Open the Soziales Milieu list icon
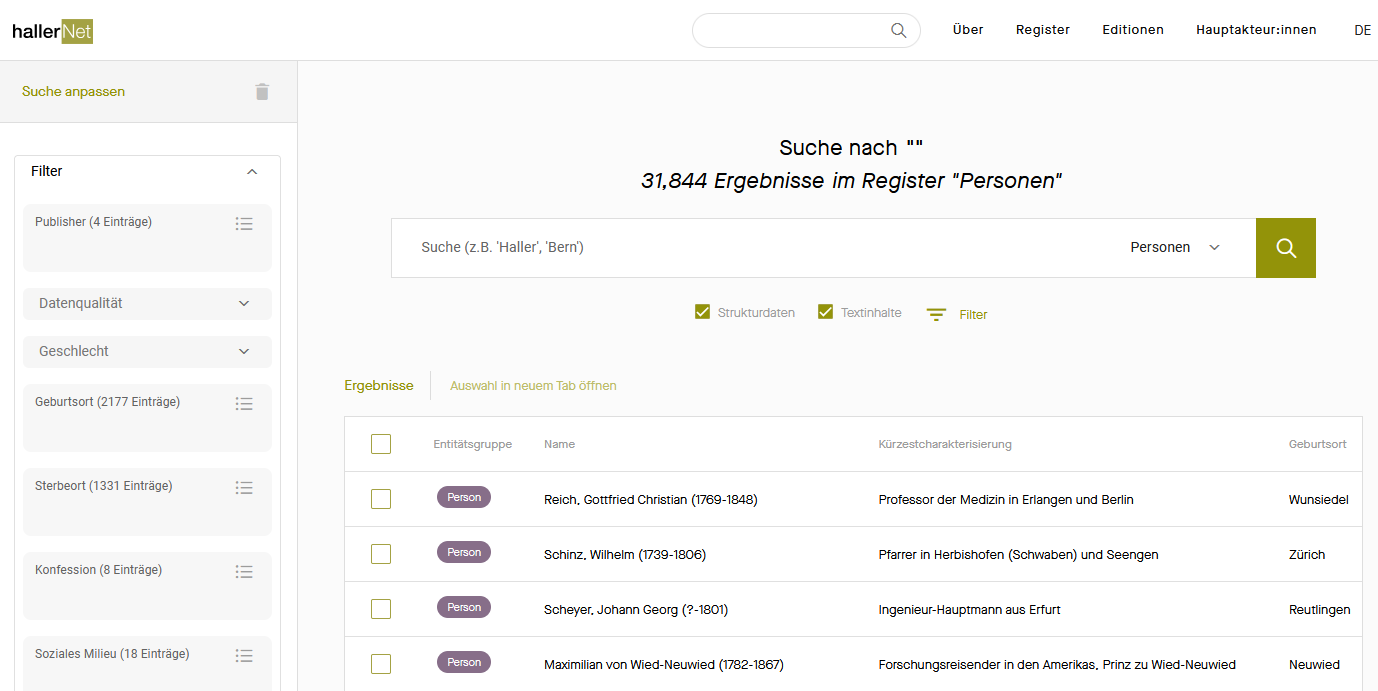1378x691 pixels. point(244,656)
